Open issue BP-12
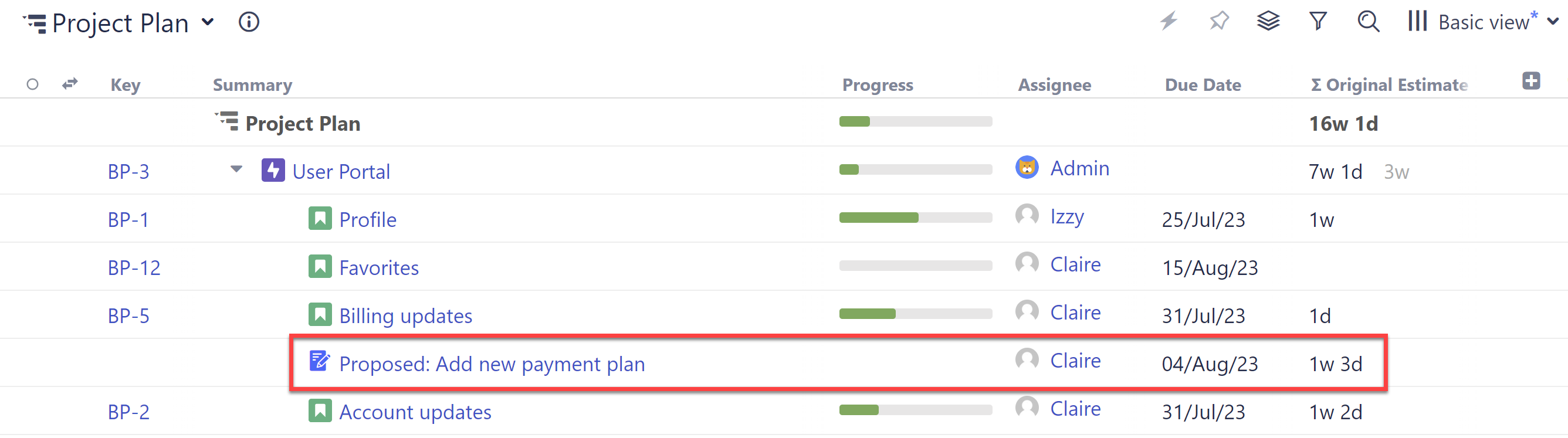This screenshot has width=1568, height=438. pyautogui.click(x=133, y=266)
